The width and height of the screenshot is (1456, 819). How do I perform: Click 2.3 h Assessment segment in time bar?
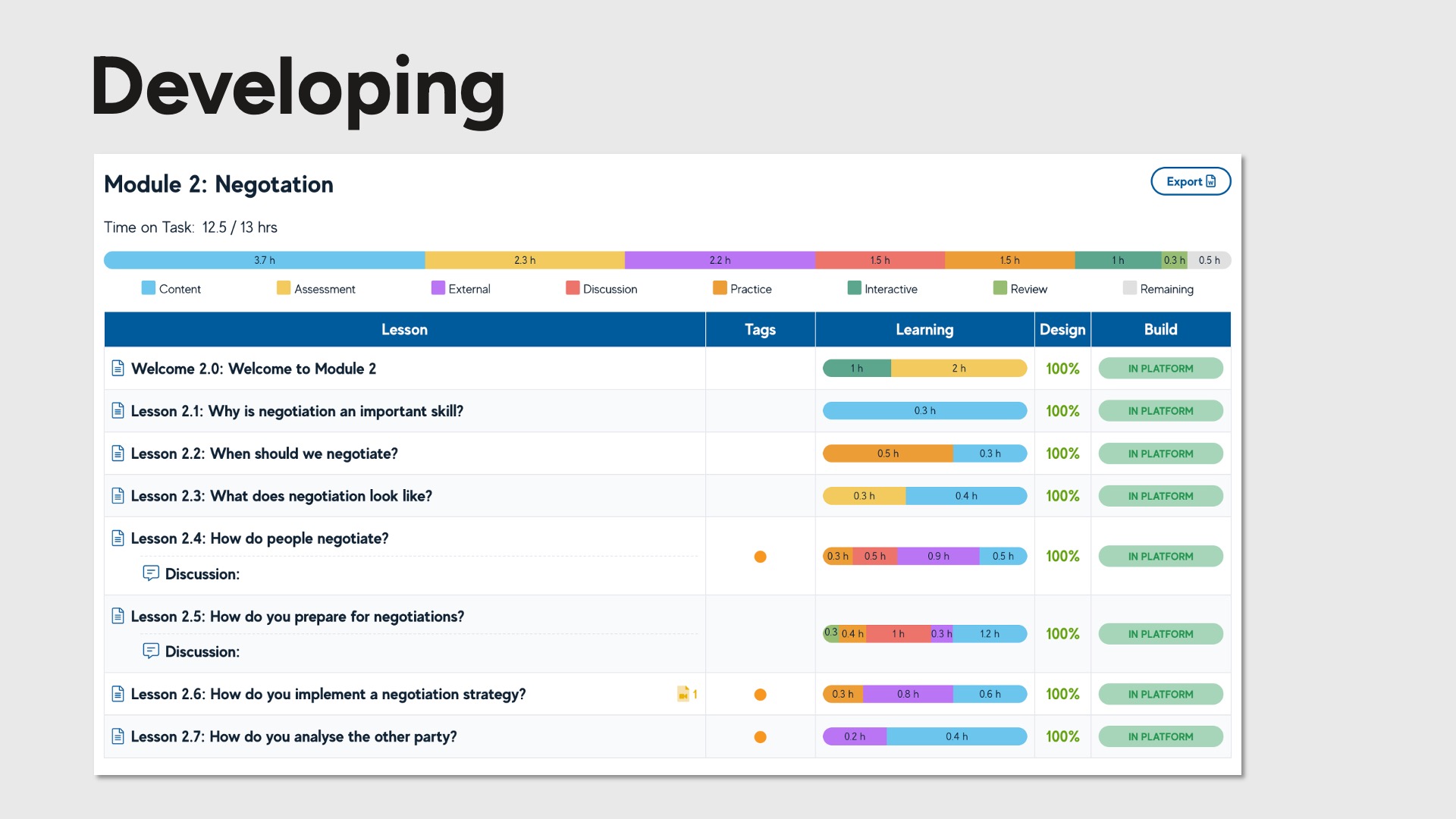click(x=525, y=260)
